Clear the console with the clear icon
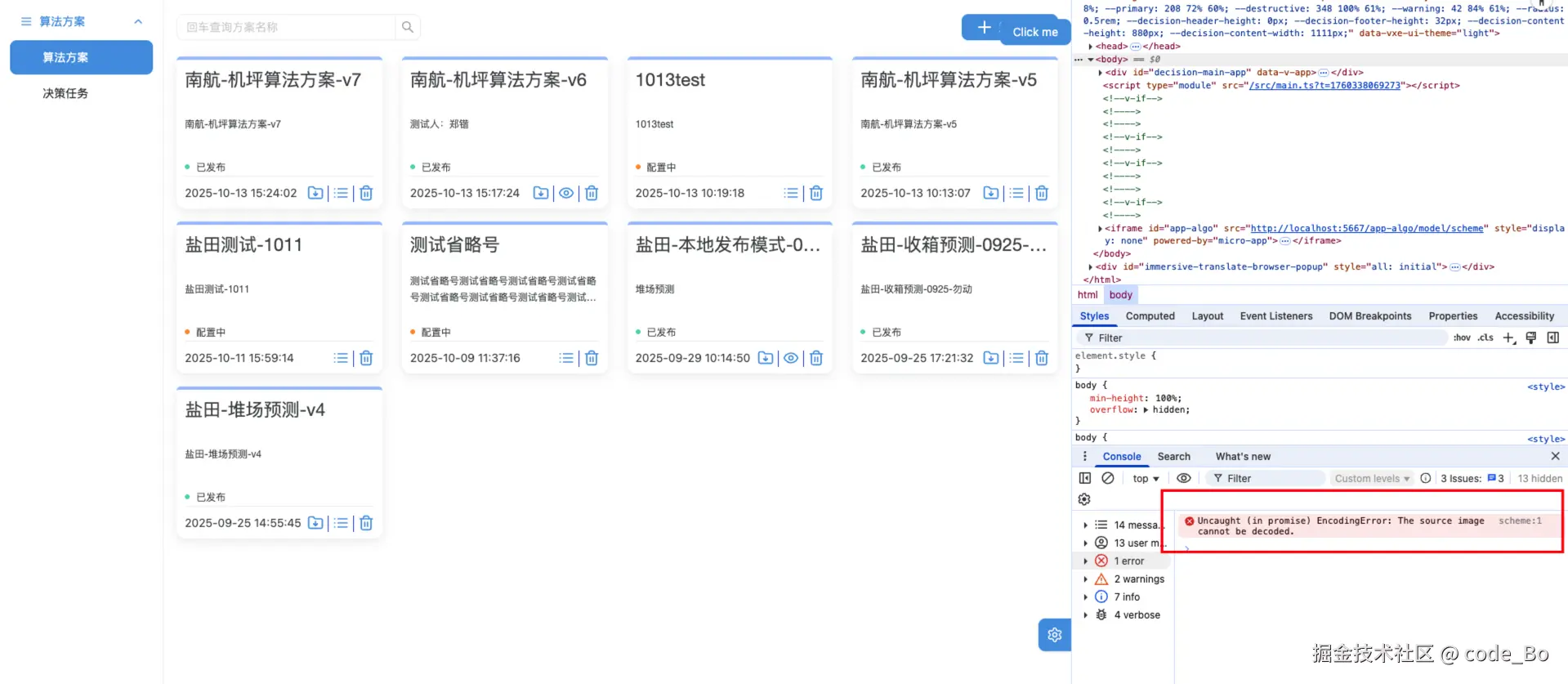 1108,478
